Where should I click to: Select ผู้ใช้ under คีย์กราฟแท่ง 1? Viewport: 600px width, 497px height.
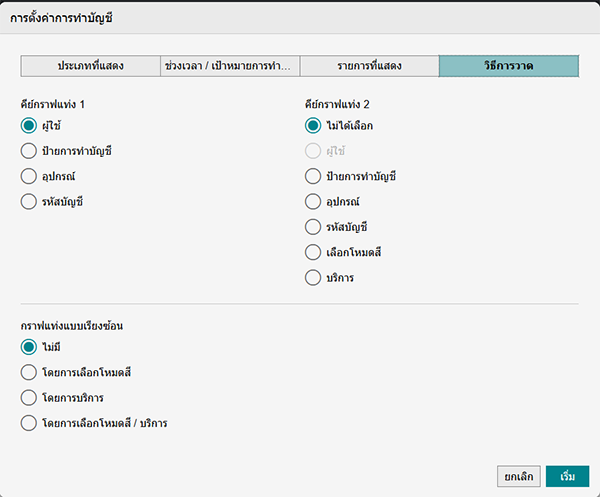(x=29, y=126)
